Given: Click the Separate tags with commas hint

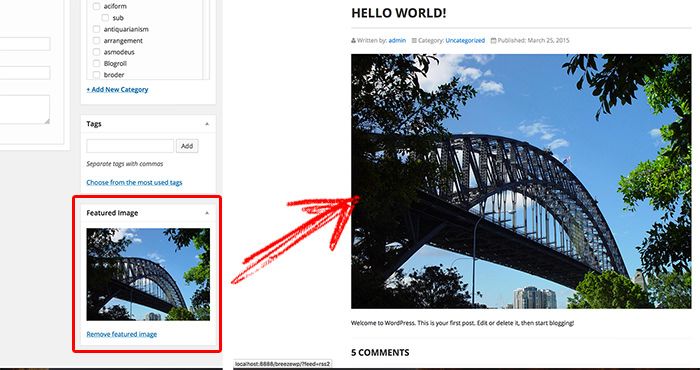Looking at the screenshot, I should click(125, 164).
